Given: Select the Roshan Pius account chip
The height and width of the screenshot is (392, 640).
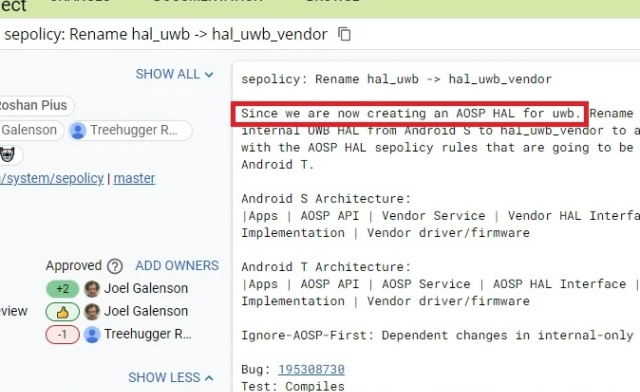Looking at the screenshot, I should click(x=36, y=105).
